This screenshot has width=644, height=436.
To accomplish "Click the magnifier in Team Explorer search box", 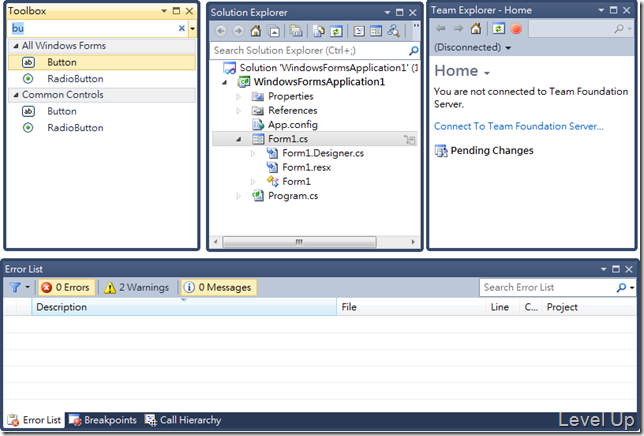I will (x=619, y=28).
